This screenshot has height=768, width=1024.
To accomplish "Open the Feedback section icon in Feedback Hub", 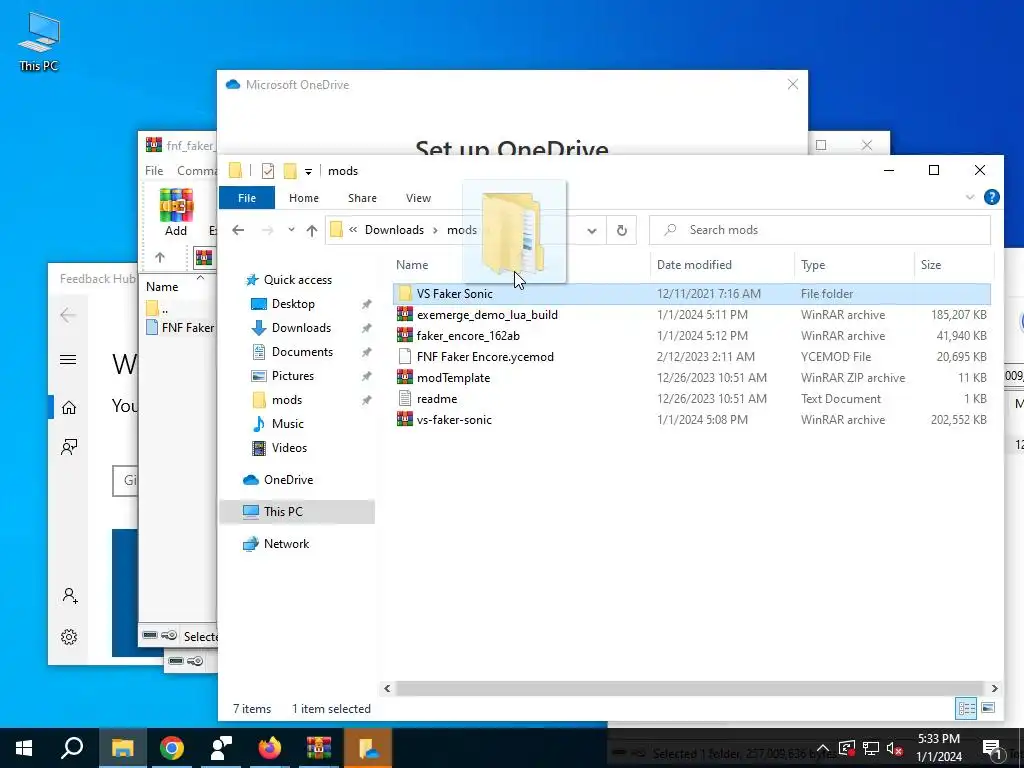I will coord(69,447).
